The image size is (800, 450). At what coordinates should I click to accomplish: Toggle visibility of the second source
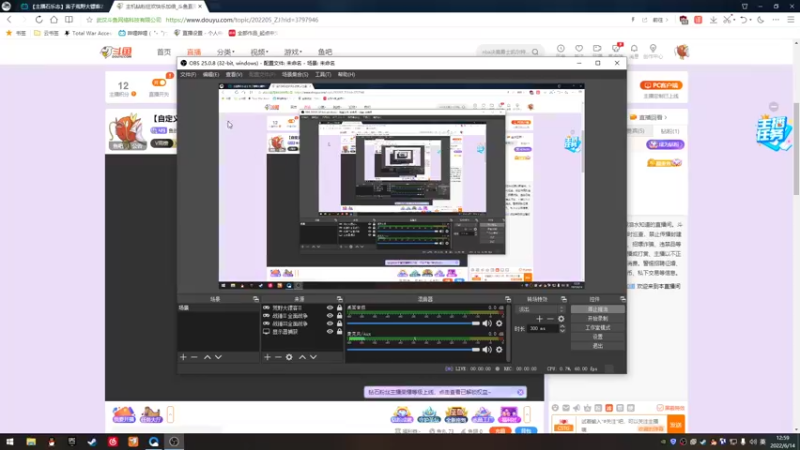330,316
